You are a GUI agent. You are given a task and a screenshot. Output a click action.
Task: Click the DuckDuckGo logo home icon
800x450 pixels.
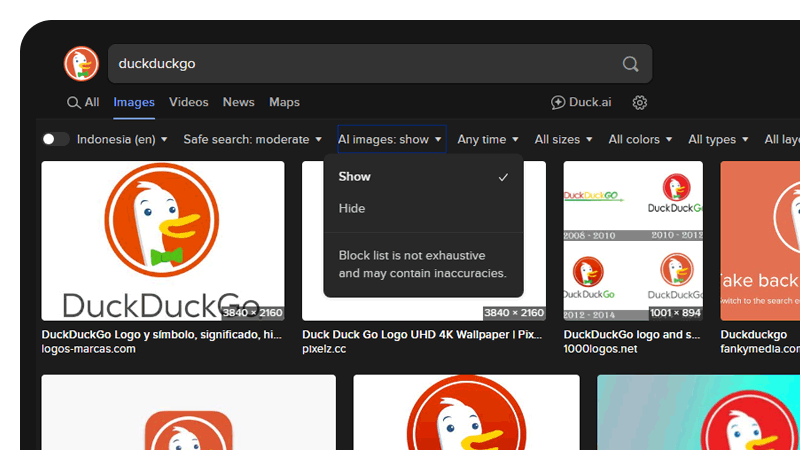81,64
